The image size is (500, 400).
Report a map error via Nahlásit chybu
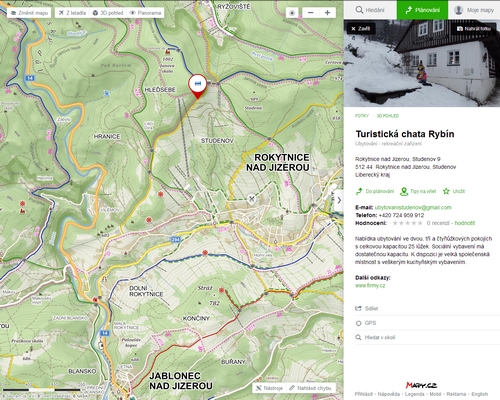(x=310, y=388)
